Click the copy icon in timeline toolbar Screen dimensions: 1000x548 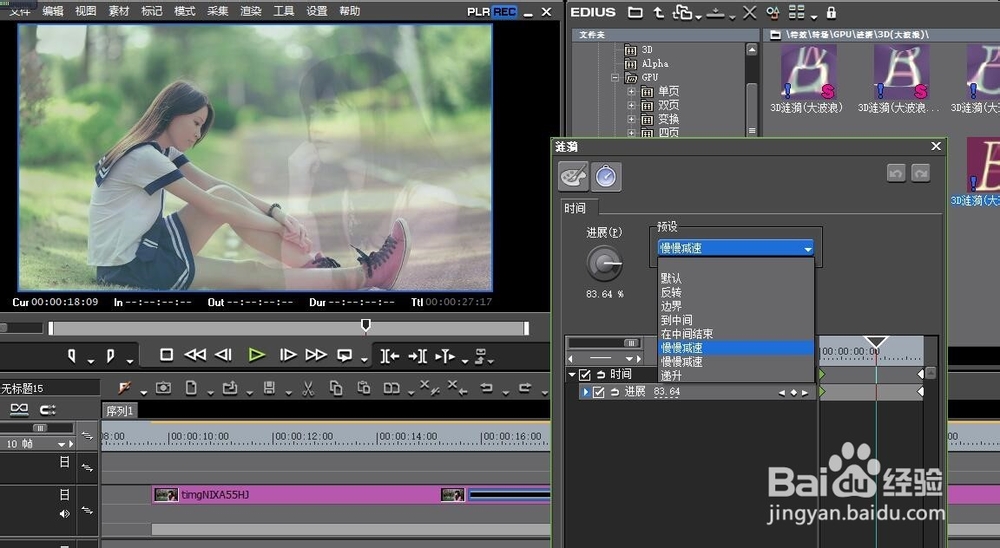point(335,388)
